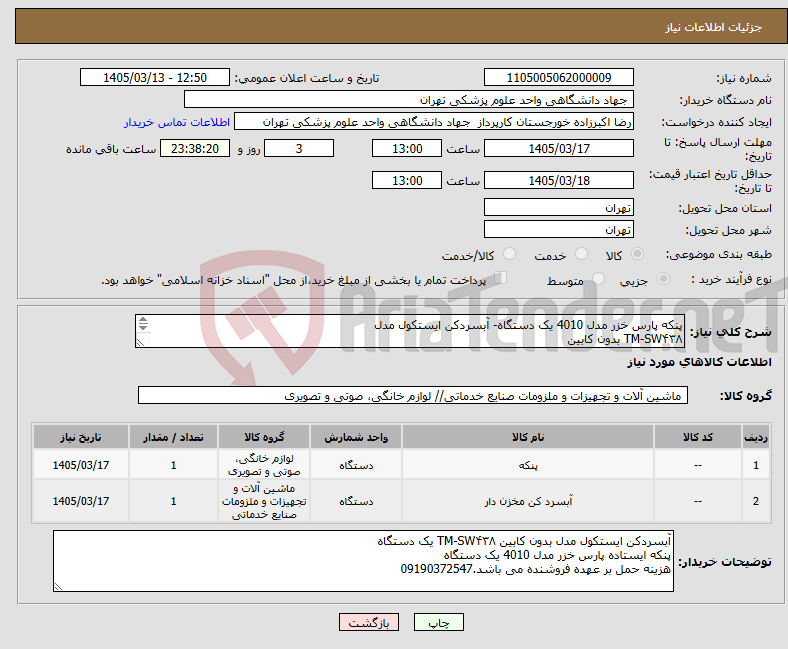Image resolution: width=788 pixels, height=649 pixels.
Task: Click resize handle of شرح کلی نیاز textarea
Action: pyautogui.click(x=140, y=343)
